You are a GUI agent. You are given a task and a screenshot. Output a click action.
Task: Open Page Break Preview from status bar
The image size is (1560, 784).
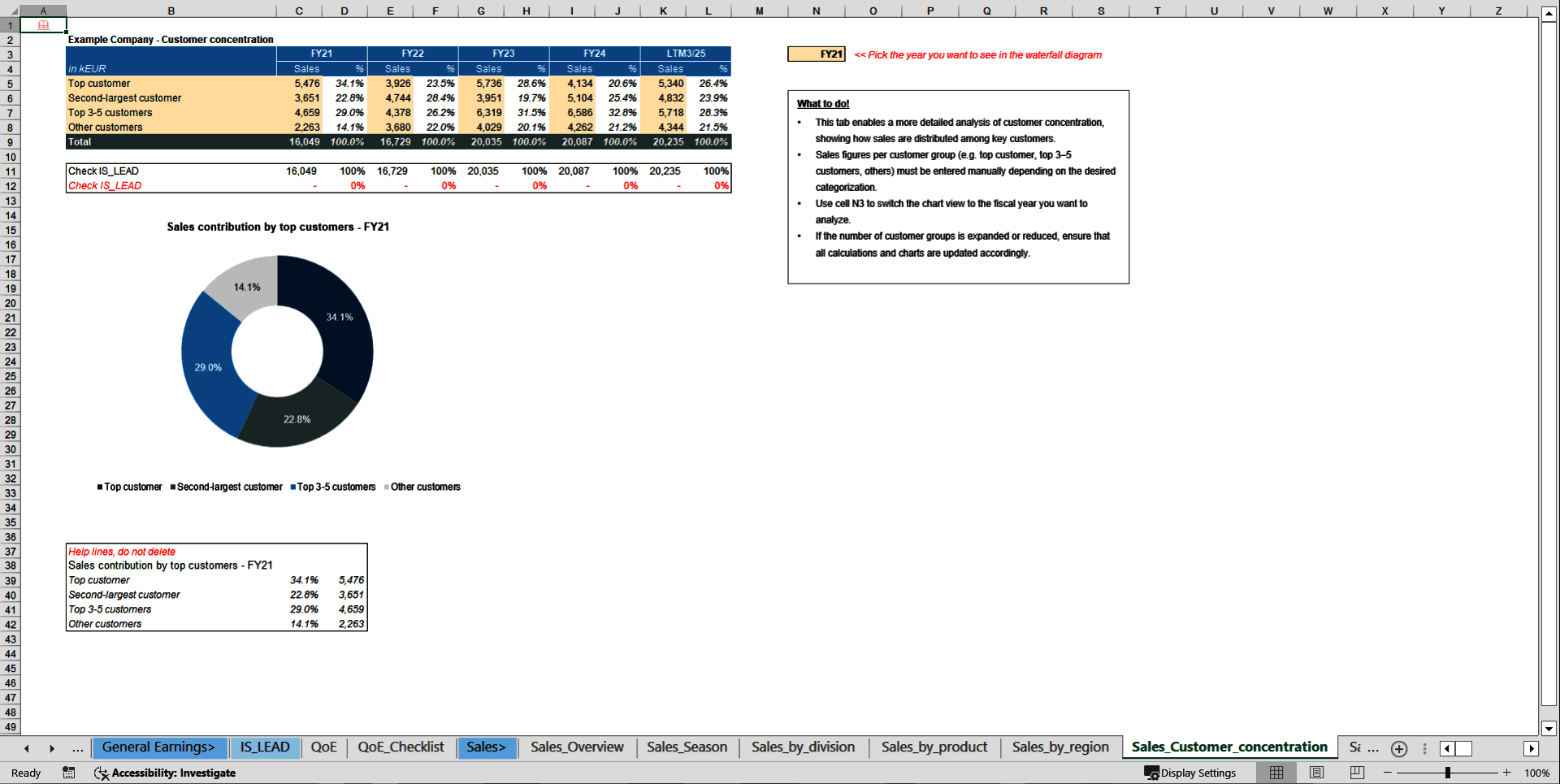click(x=1355, y=773)
